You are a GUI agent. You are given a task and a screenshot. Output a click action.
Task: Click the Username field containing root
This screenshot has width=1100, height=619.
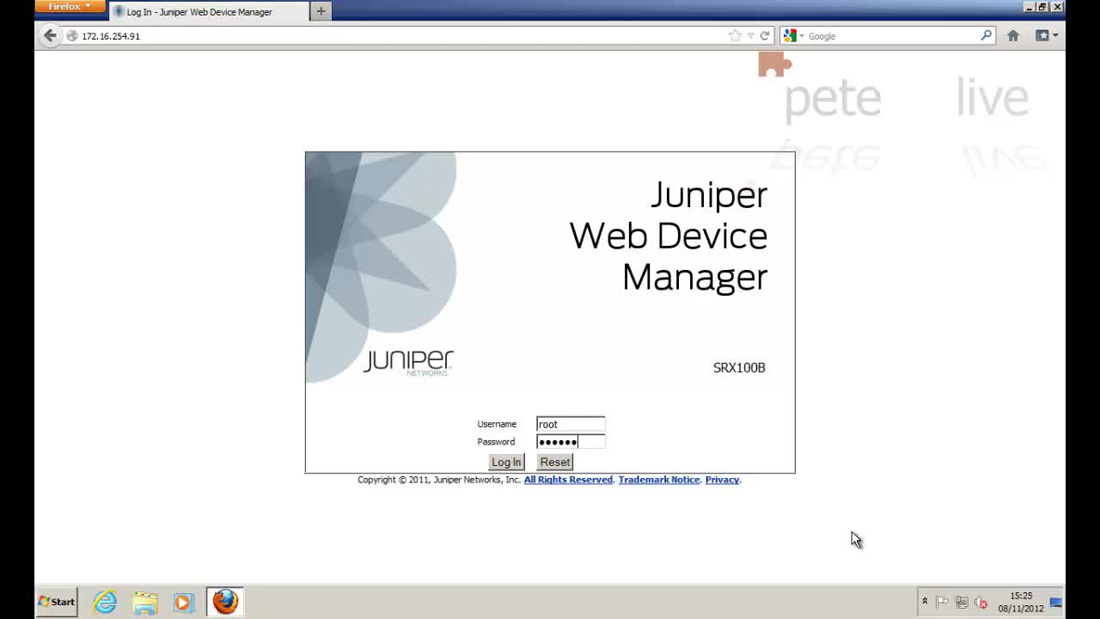570,424
